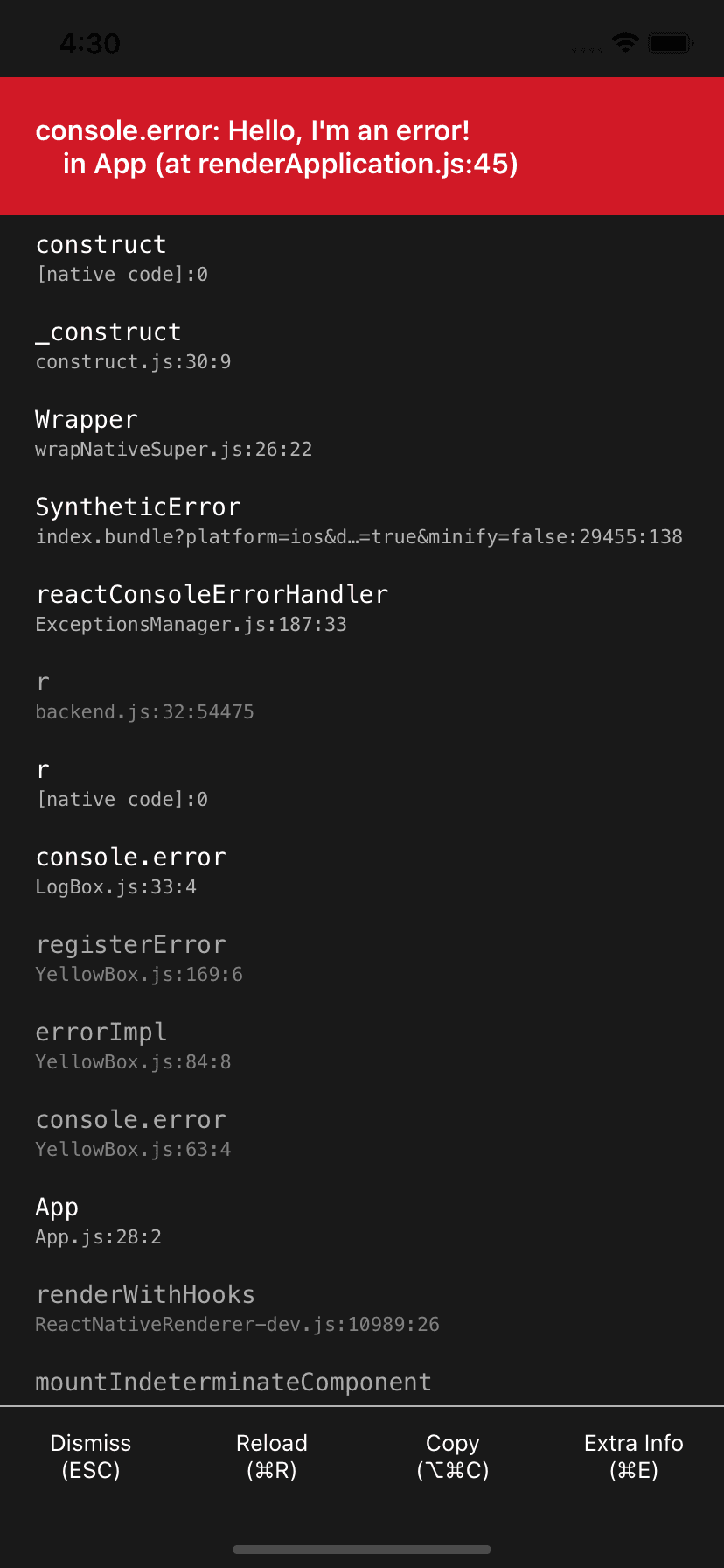Screen dimensions: 724x1568
Task: Select the construct [native code]:0 stack frame
Action: (x=362, y=259)
